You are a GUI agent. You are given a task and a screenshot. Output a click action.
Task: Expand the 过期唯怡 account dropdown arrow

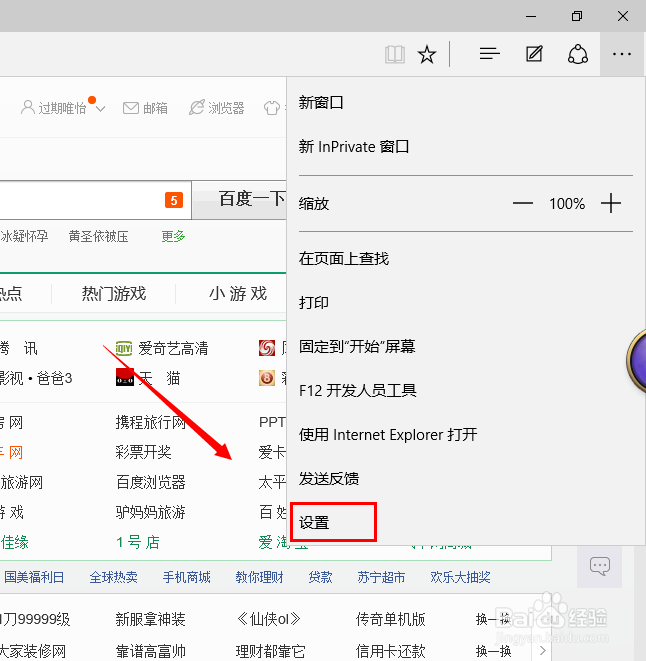(100, 109)
